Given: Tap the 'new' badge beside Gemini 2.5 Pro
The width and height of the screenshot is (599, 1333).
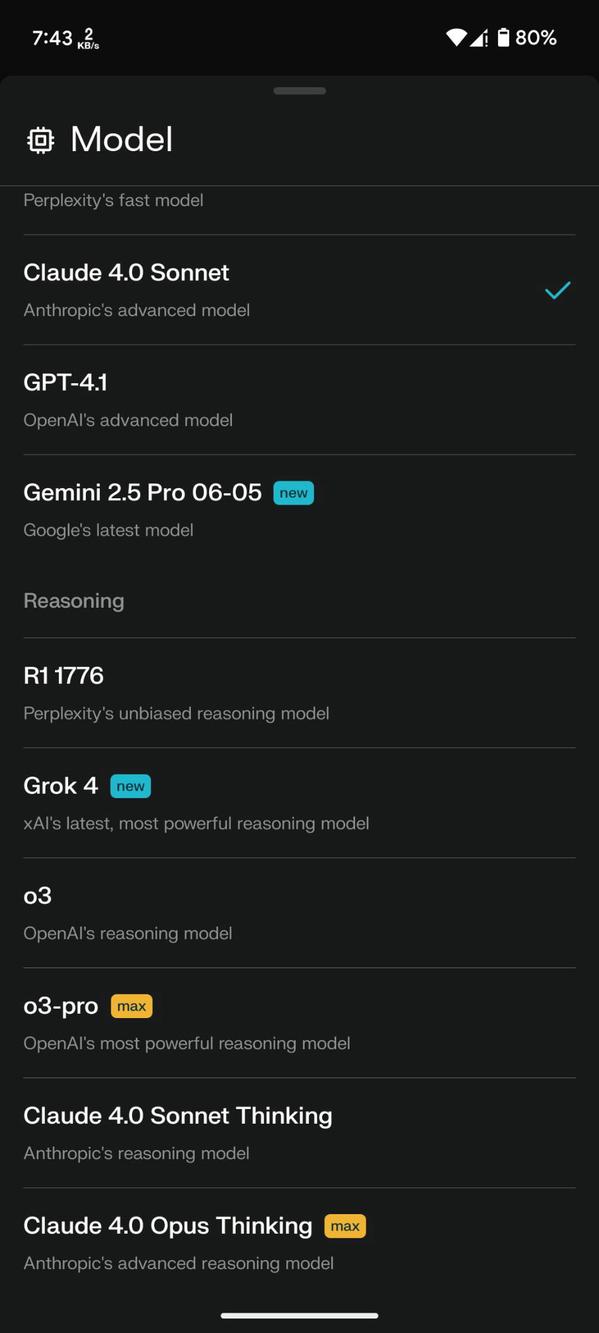Looking at the screenshot, I should 293,492.
